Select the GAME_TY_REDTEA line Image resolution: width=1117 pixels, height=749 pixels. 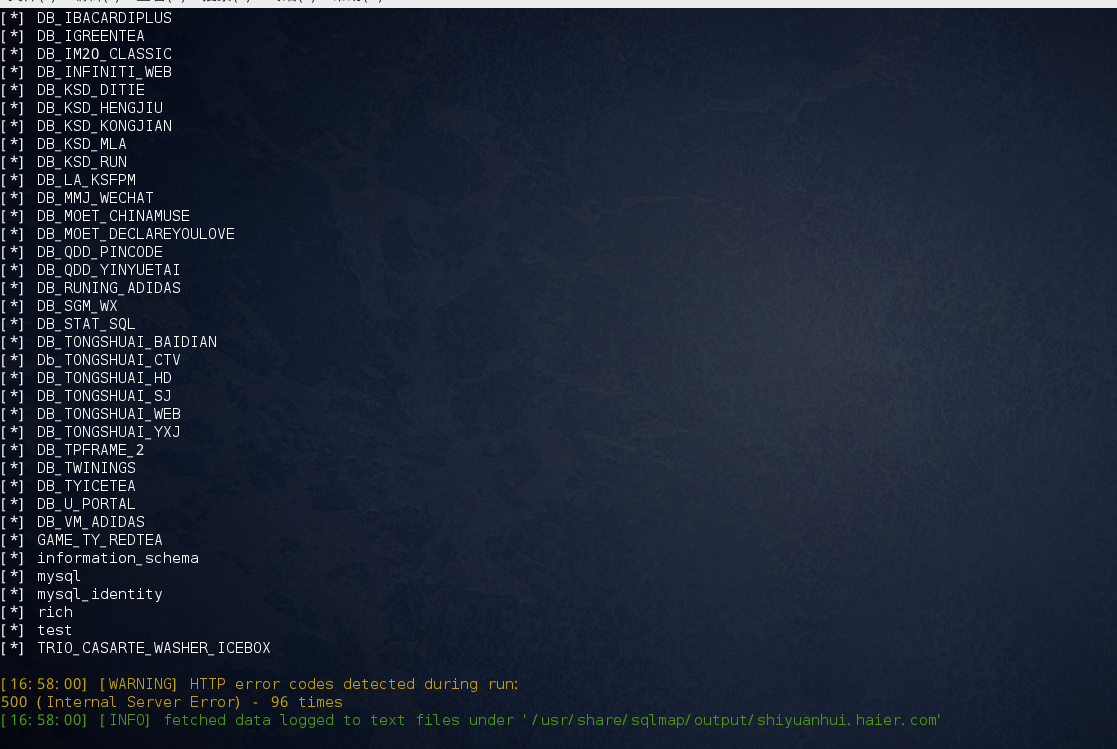coord(100,539)
